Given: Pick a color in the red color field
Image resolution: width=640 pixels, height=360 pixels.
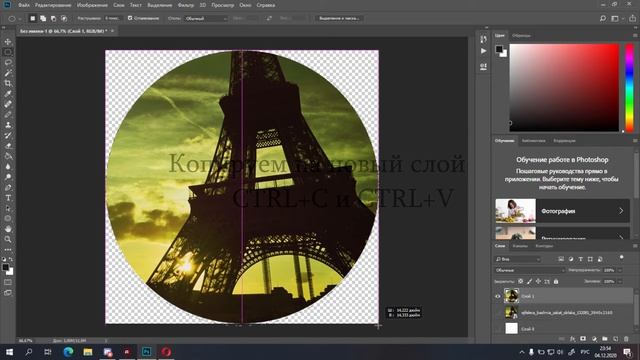Looking at the screenshot, I should tap(564, 88).
